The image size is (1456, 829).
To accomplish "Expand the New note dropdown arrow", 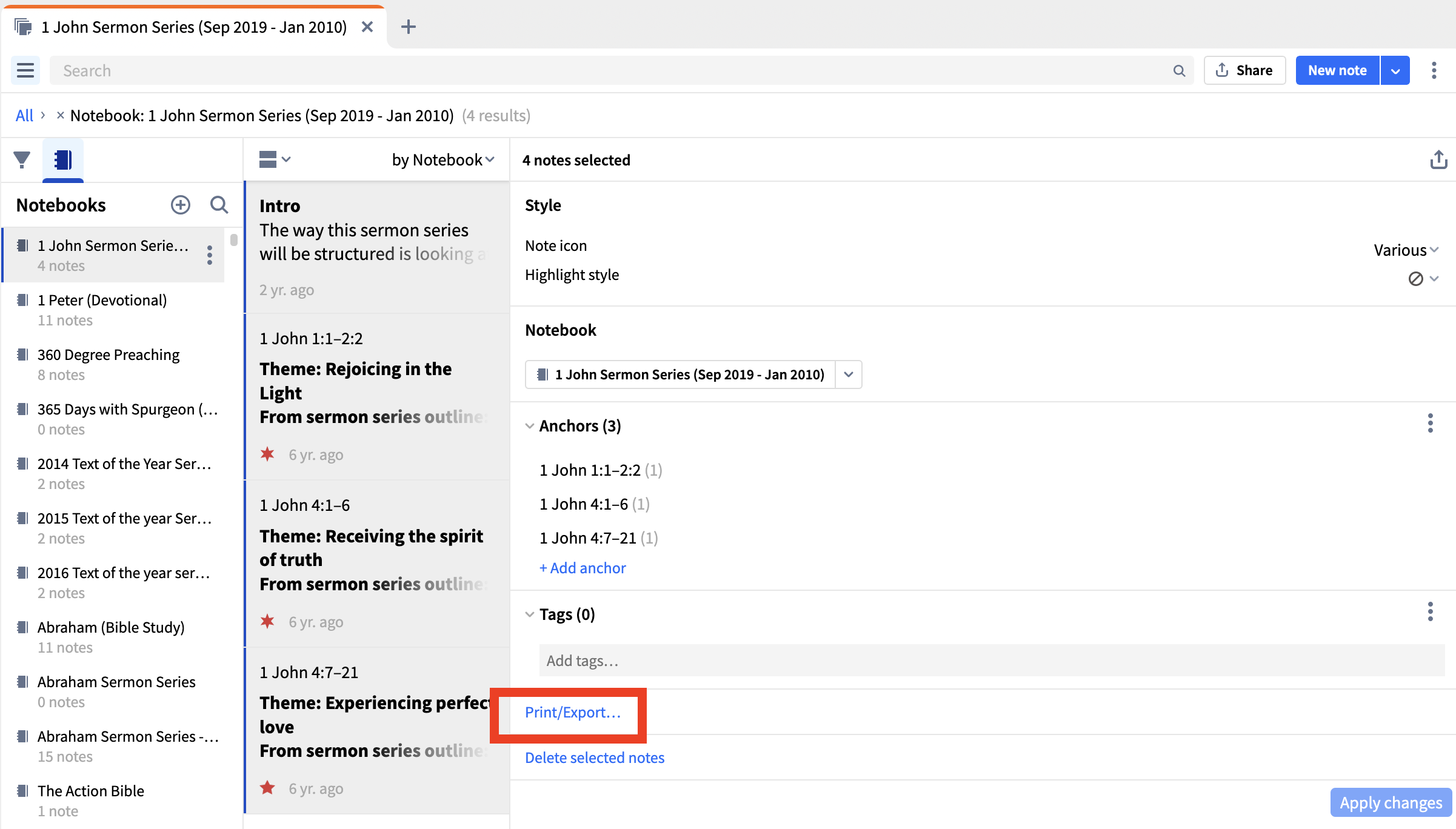I will 1395,71.
